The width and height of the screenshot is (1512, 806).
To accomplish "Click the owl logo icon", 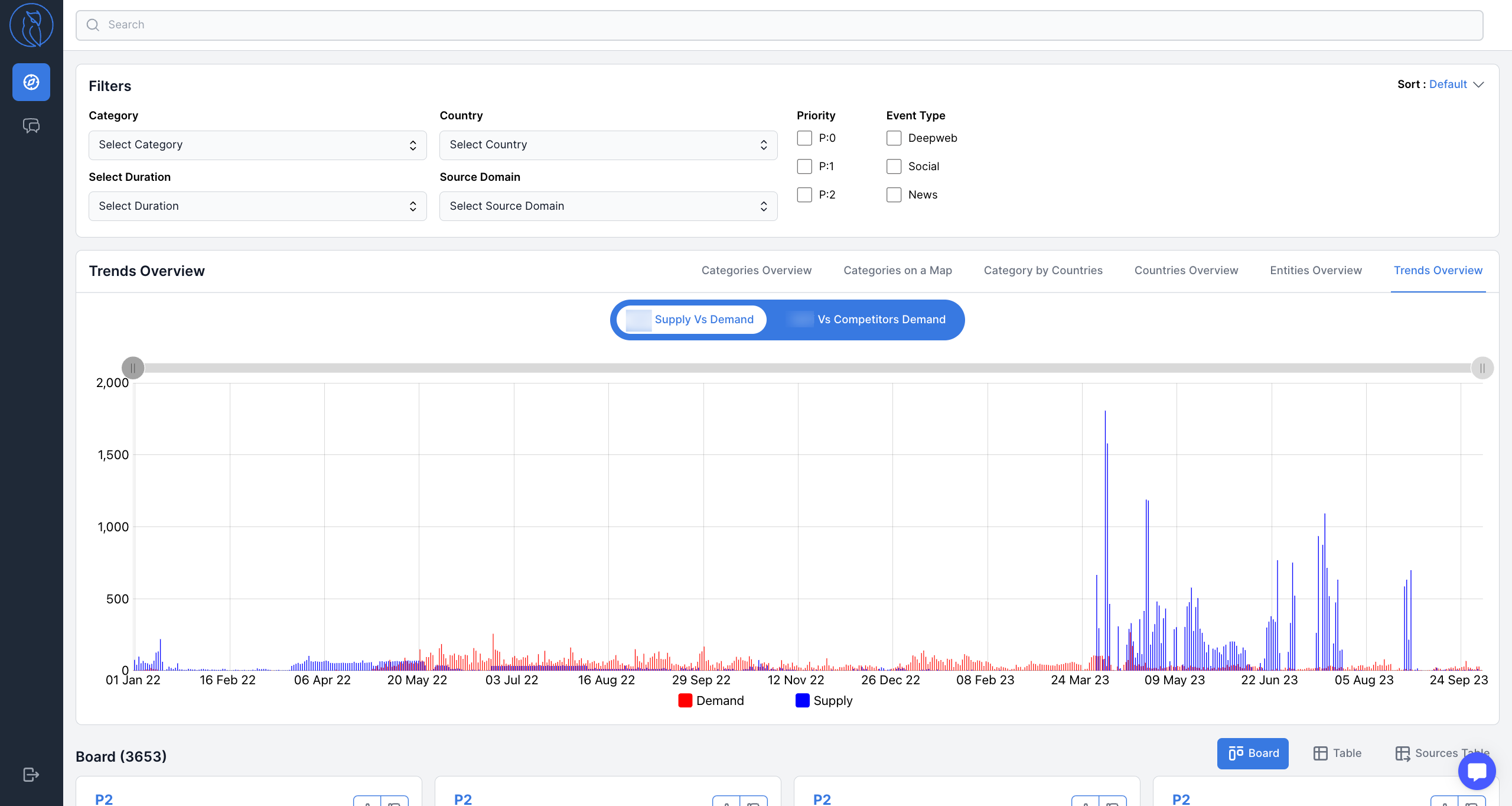I will (x=31, y=25).
